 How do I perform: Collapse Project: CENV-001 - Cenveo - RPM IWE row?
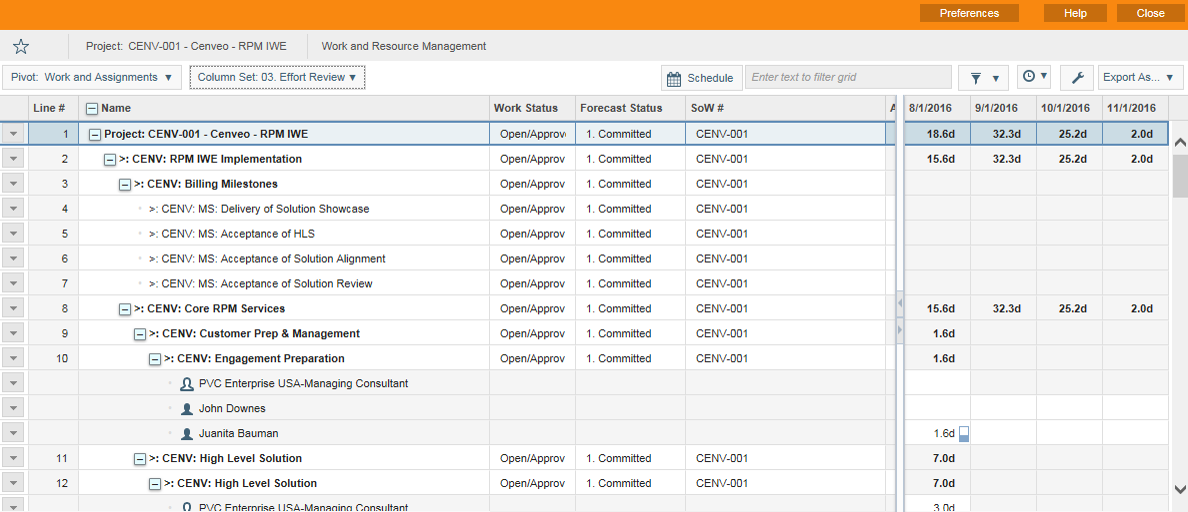coord(95,134)
